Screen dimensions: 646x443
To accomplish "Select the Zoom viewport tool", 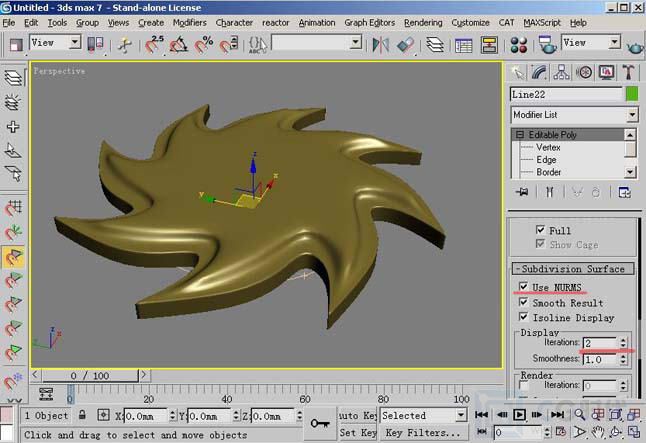I will coord(579,415).
